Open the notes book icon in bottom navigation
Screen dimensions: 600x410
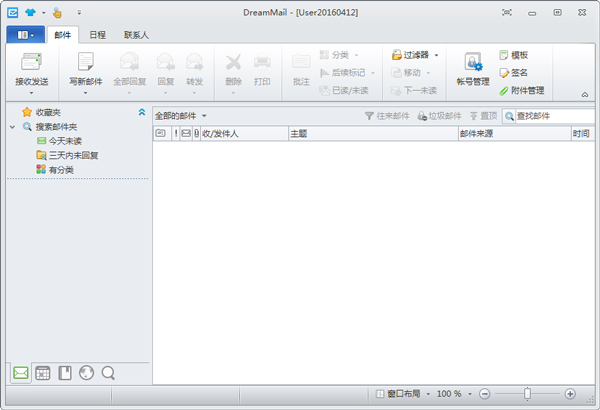65,372
